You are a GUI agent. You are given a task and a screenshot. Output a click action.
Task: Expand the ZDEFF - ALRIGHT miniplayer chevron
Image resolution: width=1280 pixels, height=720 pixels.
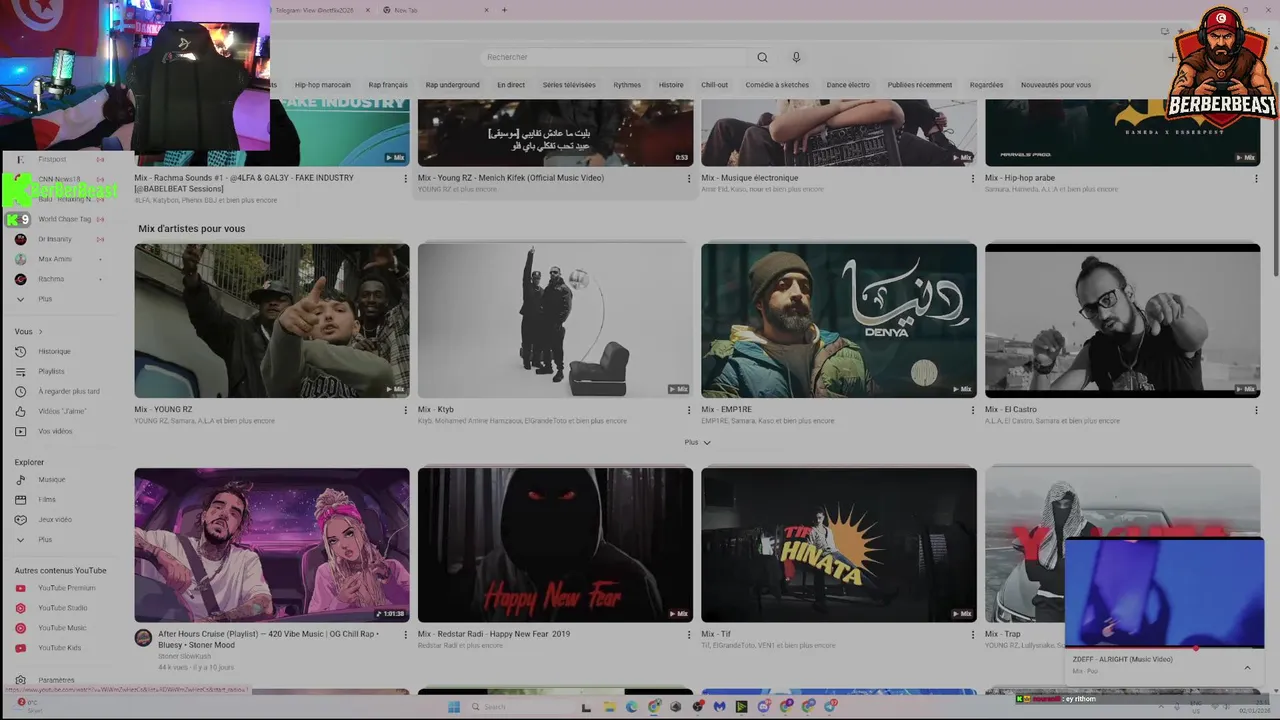[1247, 668]
